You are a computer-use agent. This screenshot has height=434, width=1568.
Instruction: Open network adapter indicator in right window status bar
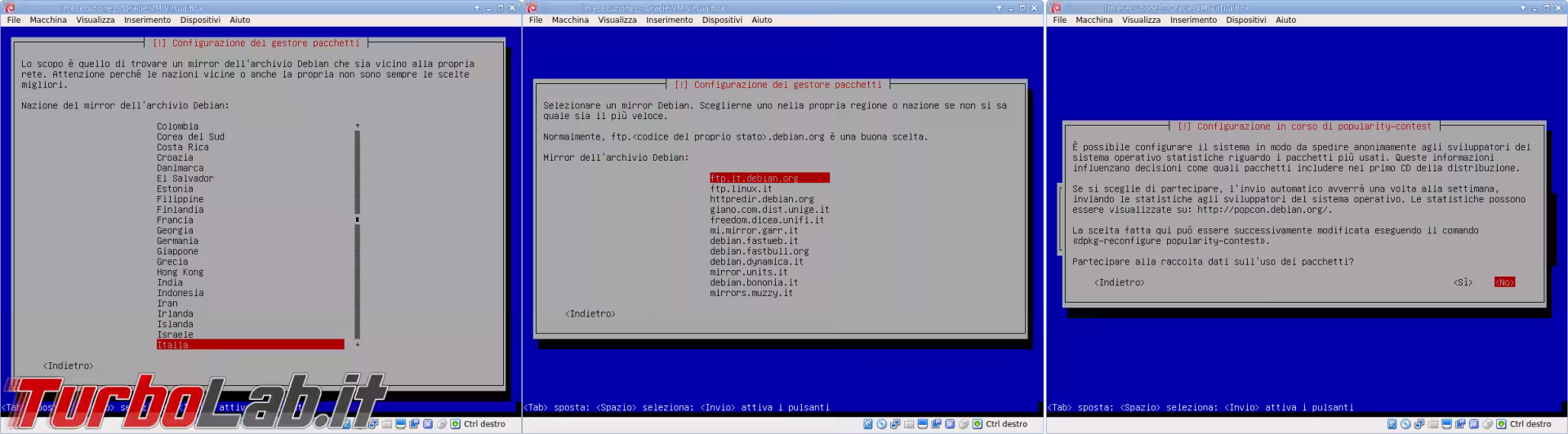[x=1418, y=424]
